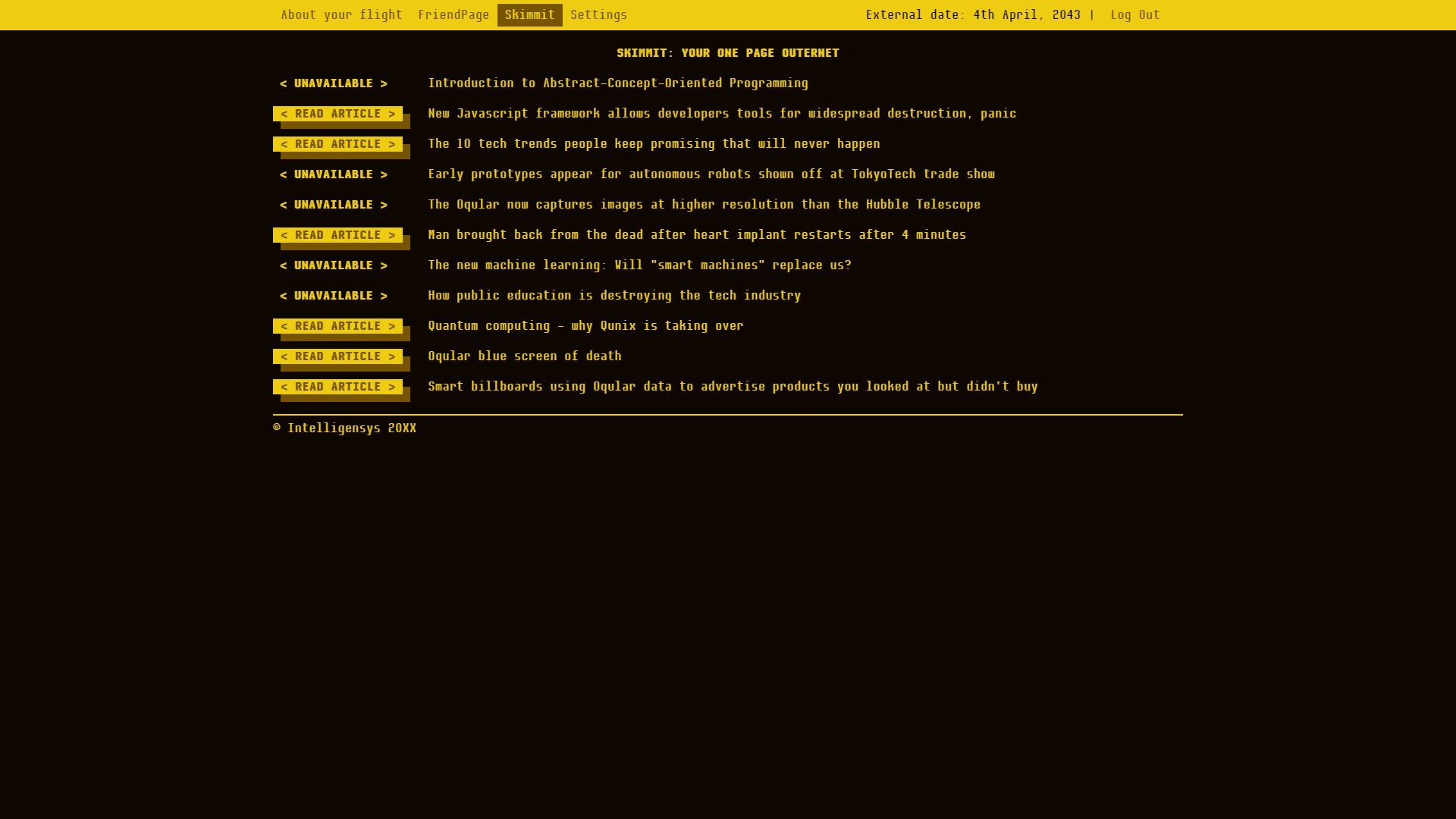Click Unavailable button for machine learning article
Image resolution: width=1456 pixels, height=819 pixels.
334,265
